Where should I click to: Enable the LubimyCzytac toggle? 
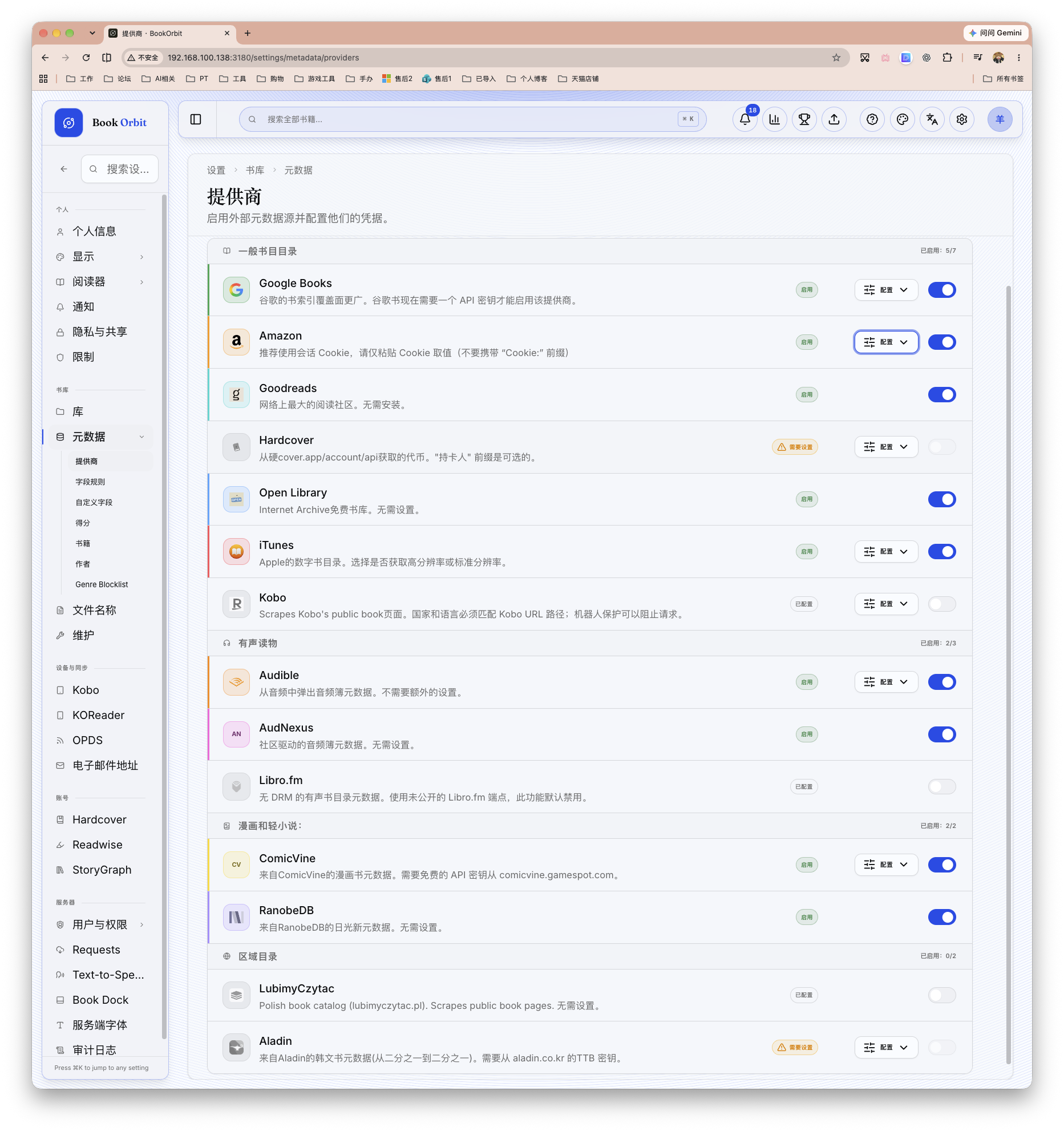[942, 995]
